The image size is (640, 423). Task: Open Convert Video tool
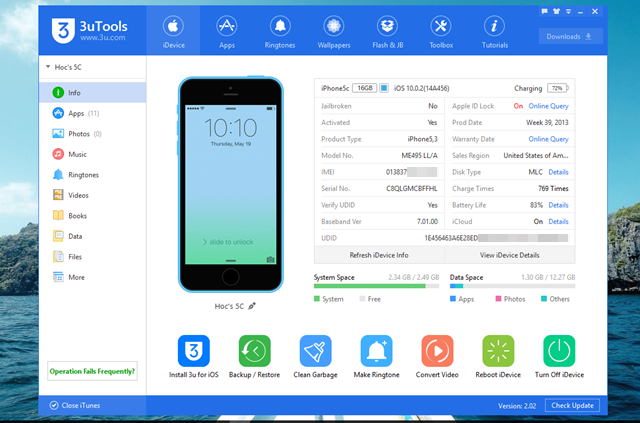click(437, 351)
